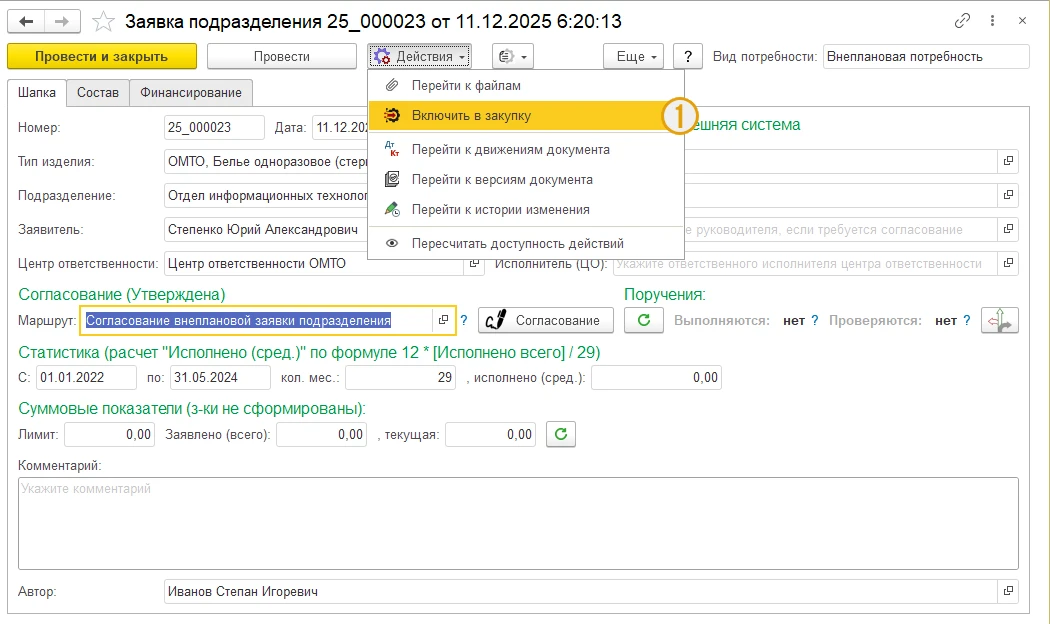This screenshot has height=624, width=1050.
Task: Open the Финансирование tab
Action: [191, 92]
